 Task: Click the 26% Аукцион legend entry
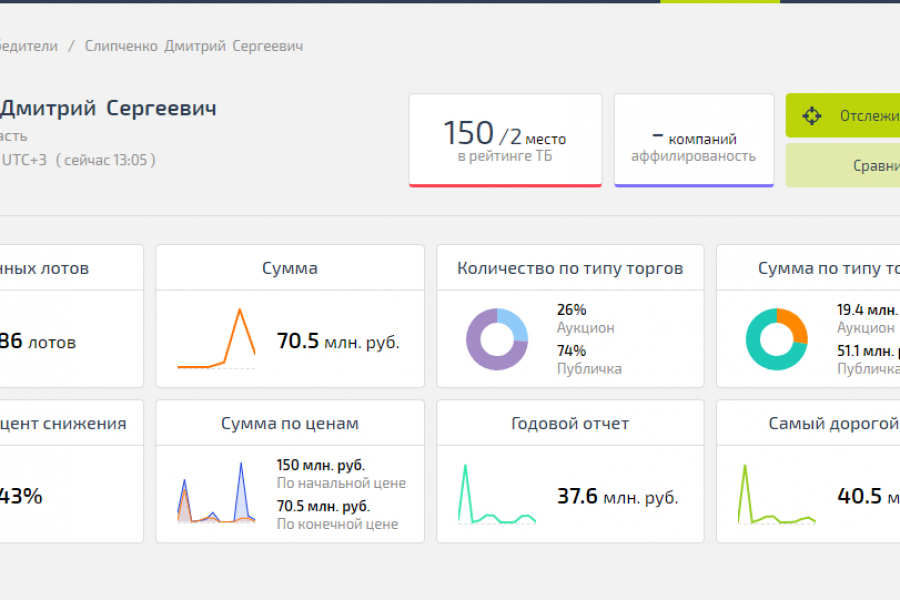tap(585, 319)
